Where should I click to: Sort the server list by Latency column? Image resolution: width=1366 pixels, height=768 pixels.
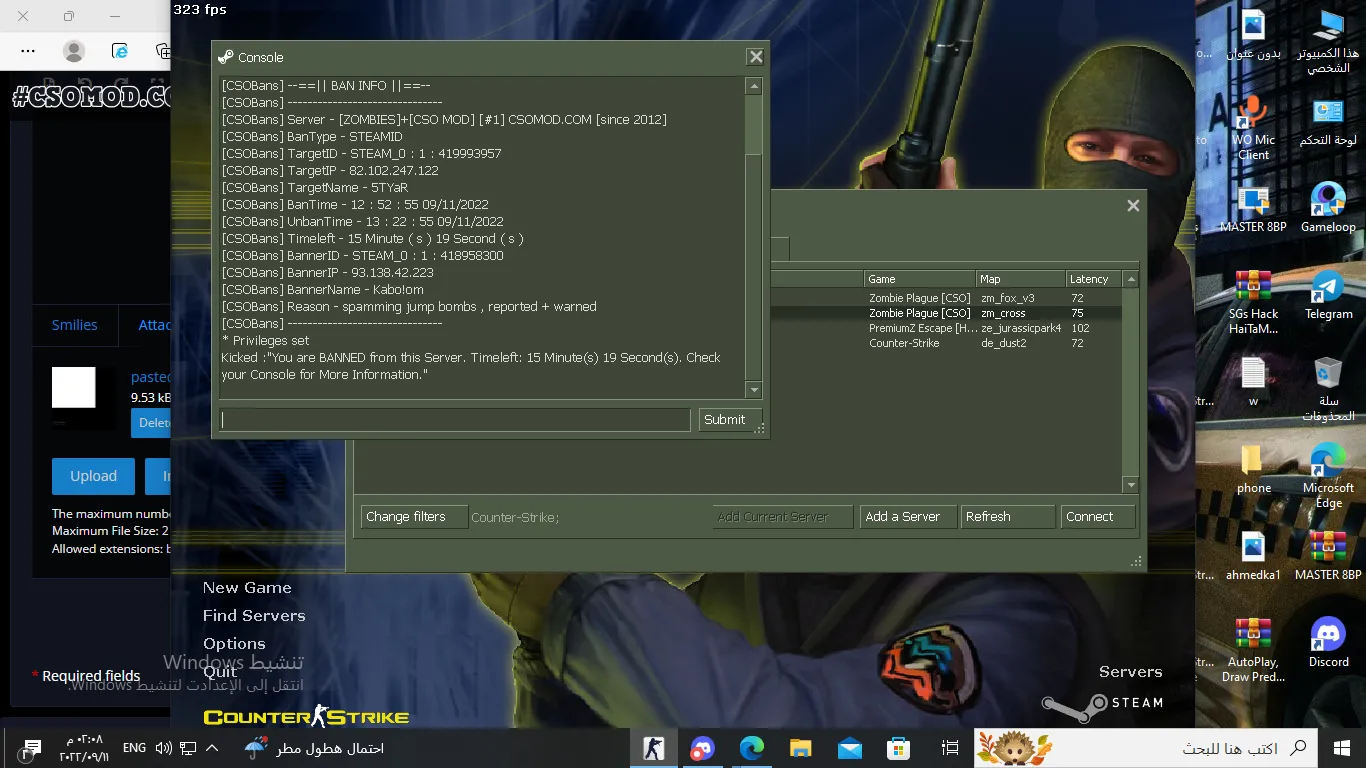1094,279
